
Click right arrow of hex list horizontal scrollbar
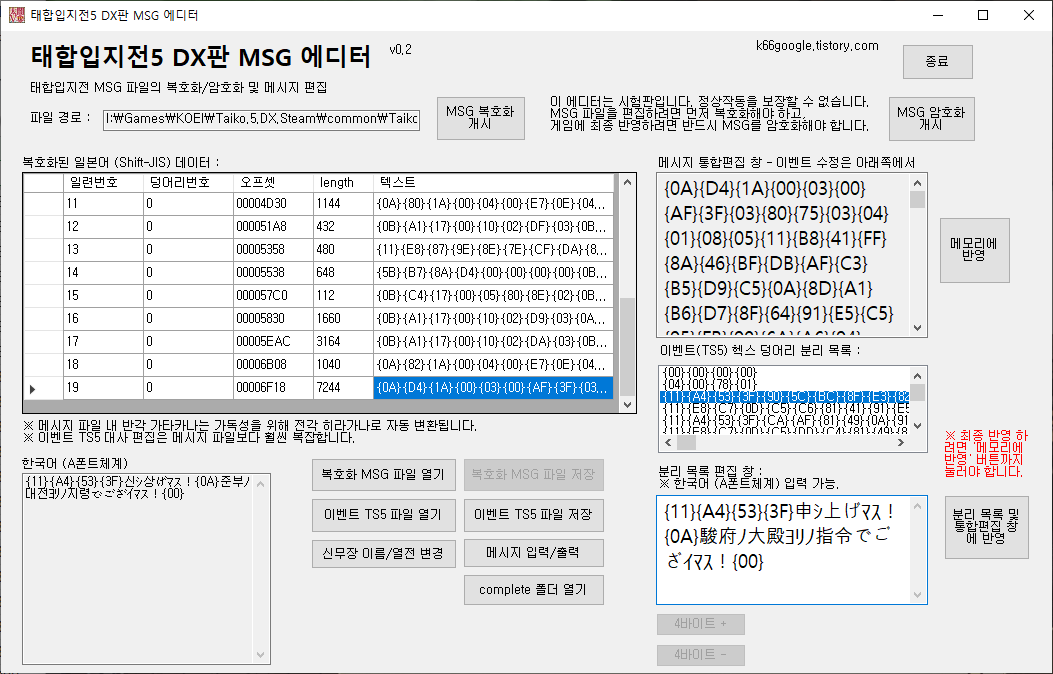coord(901,442)
